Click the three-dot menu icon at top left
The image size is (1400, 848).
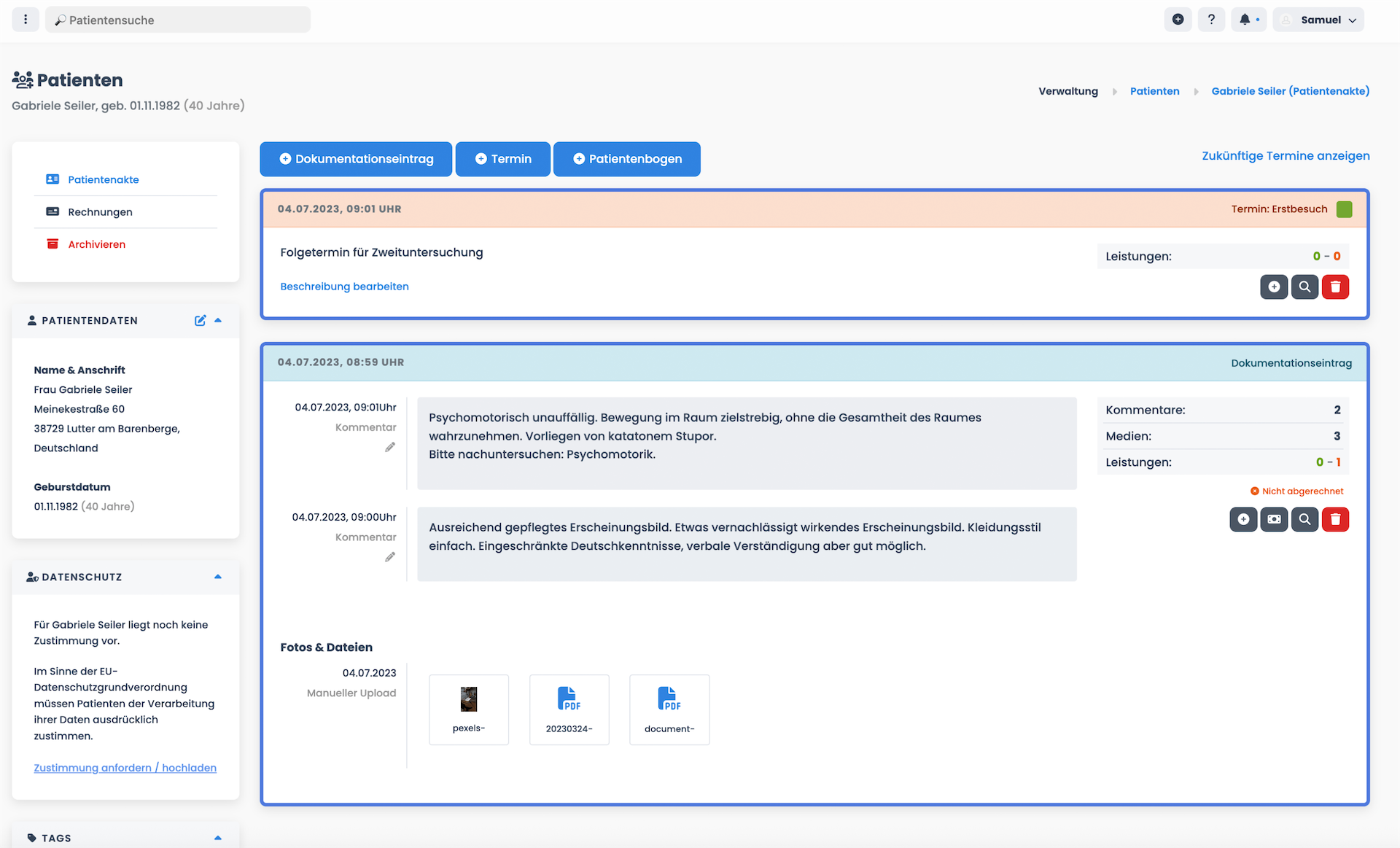click(x=26, y=20)
